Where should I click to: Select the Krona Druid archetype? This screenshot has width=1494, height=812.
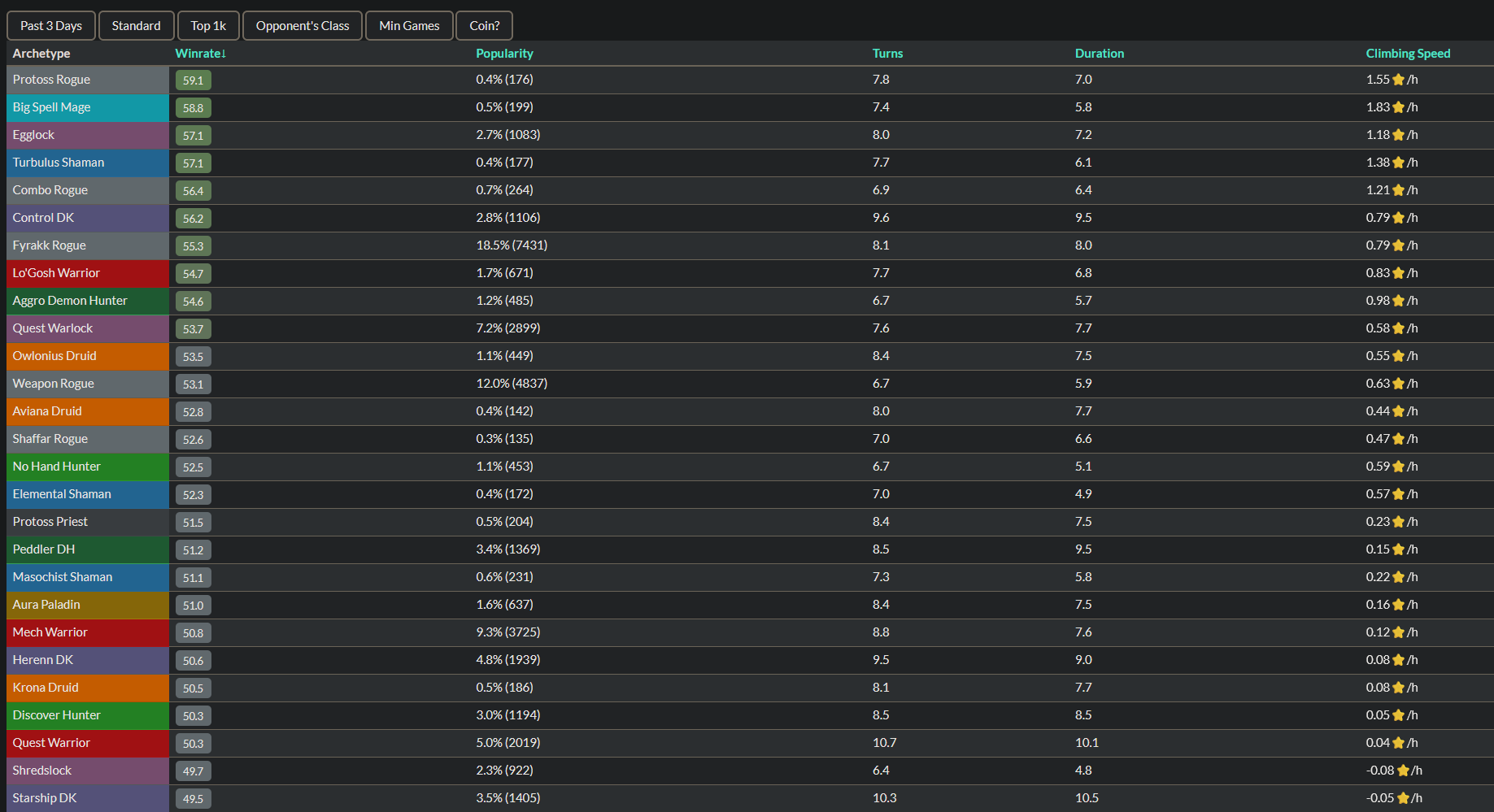click(x=88, y=688)
